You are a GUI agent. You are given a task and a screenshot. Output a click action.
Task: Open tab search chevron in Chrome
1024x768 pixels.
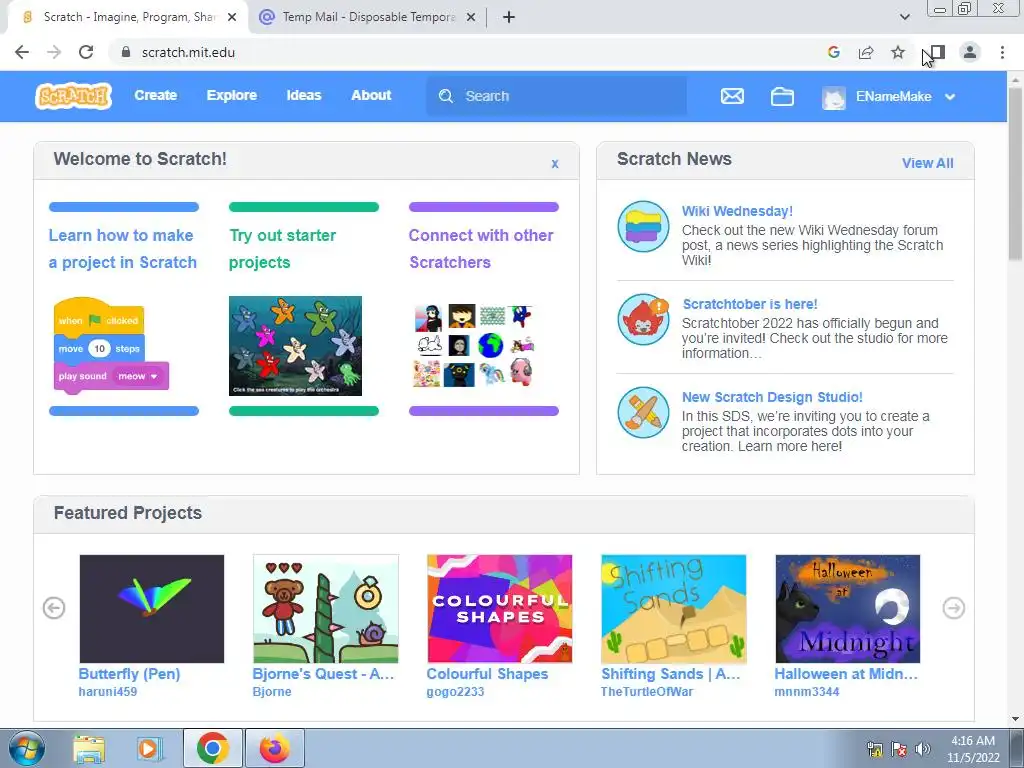pyautogui.click(x=904, y=17)
